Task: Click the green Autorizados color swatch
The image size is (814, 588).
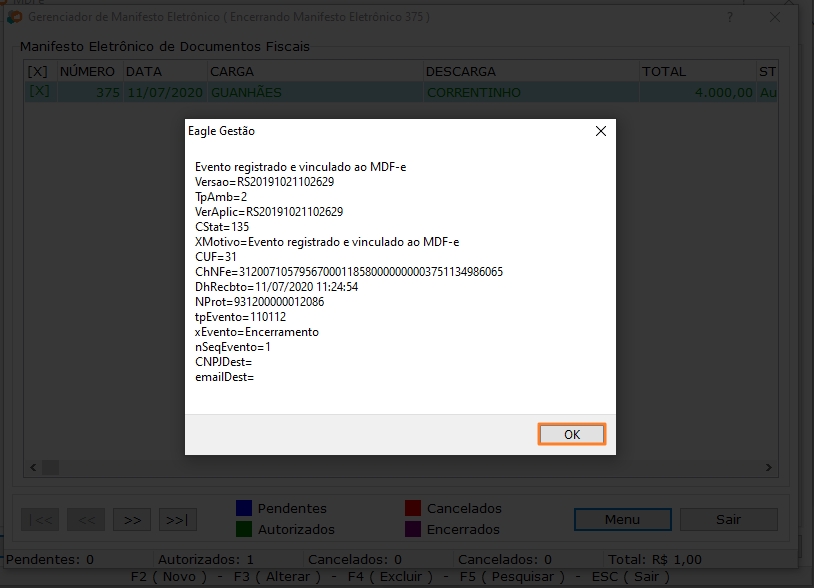Action: tap(245, 530)
